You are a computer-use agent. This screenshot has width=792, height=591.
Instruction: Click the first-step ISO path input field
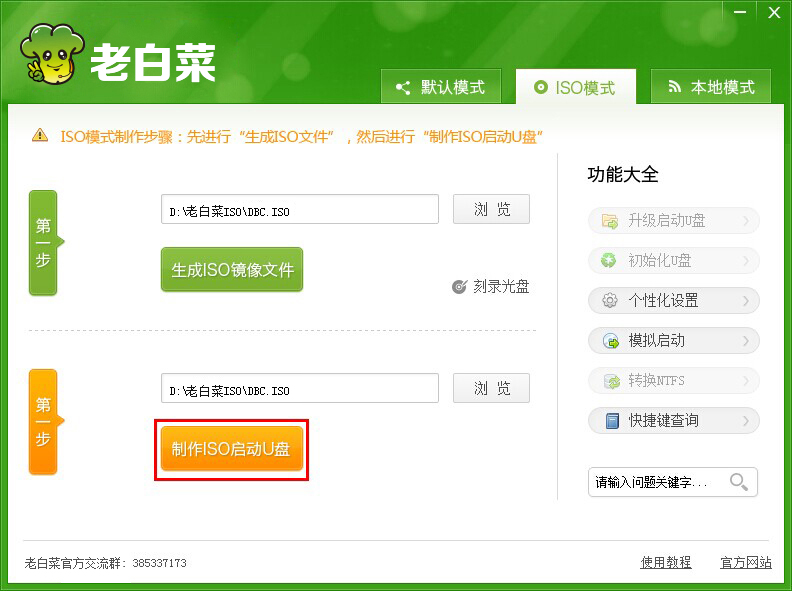300,209
